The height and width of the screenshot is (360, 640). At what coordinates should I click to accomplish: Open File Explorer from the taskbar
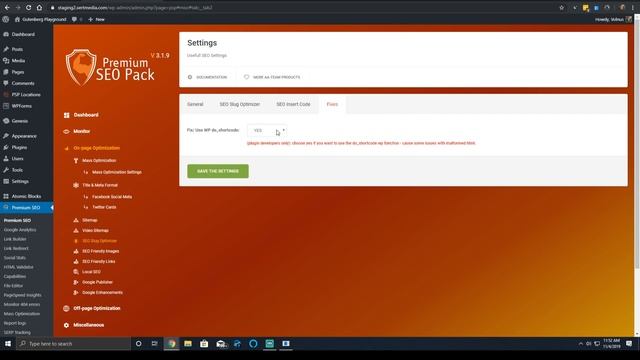point(188,344)
